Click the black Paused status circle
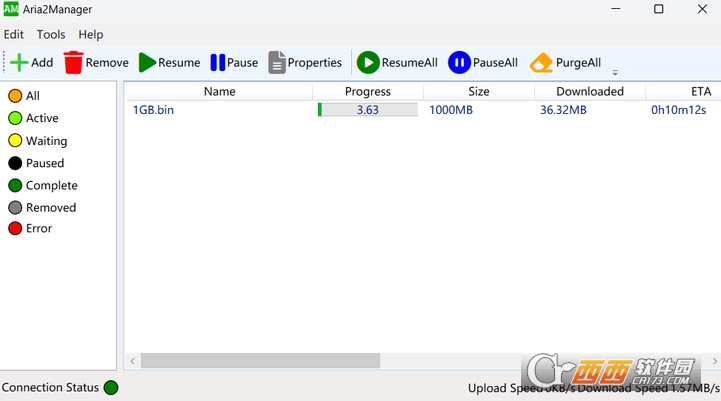Image resolution: width=721 pixels, height=401 pixels. pos(15,163)
